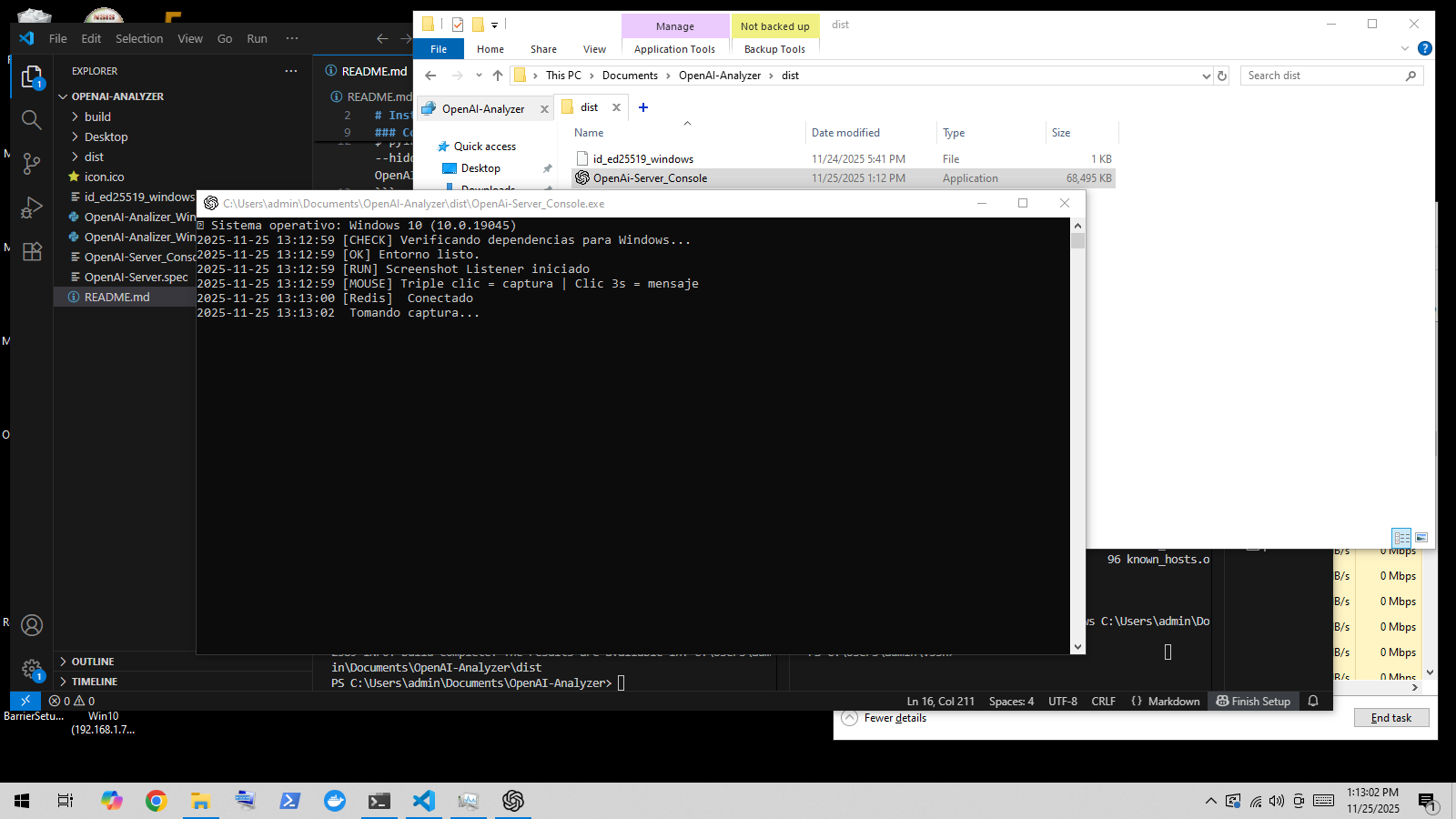Click the notifications bell in status bar
Viewport: 1456px width, 819px height.
tap(1313, 701)
